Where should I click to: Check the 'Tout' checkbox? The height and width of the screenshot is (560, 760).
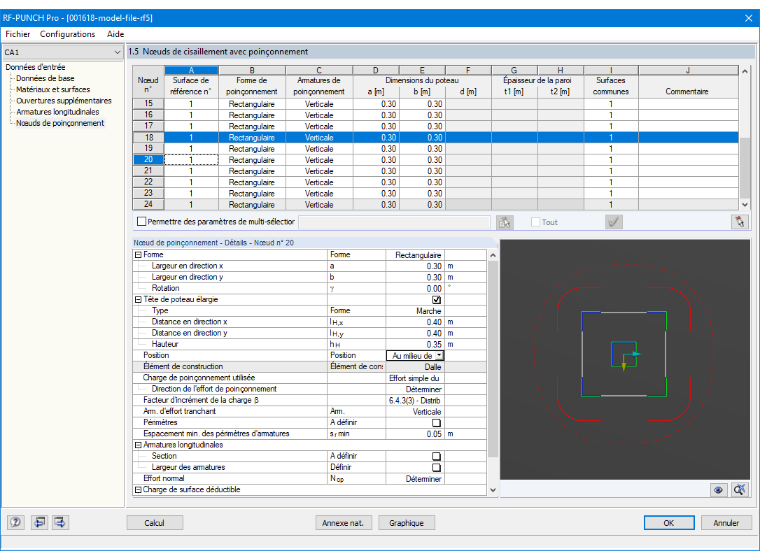click(x=536, y=222)
